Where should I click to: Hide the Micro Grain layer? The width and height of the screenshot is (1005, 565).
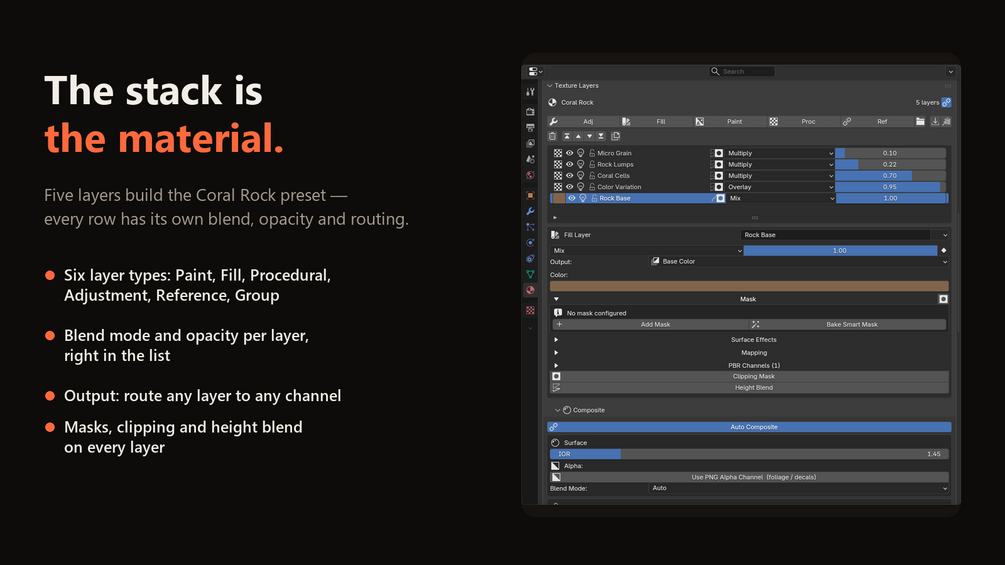[x=569, y=153]
